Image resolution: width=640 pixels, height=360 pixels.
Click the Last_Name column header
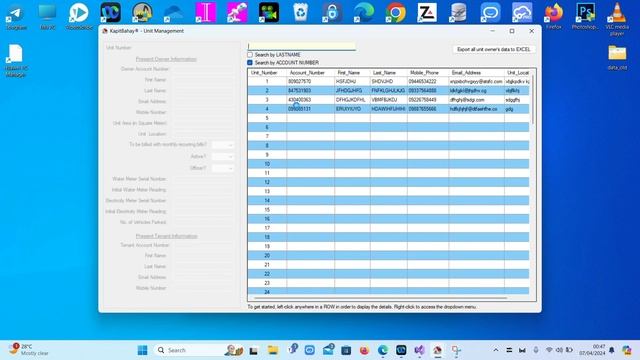(384, 73)
